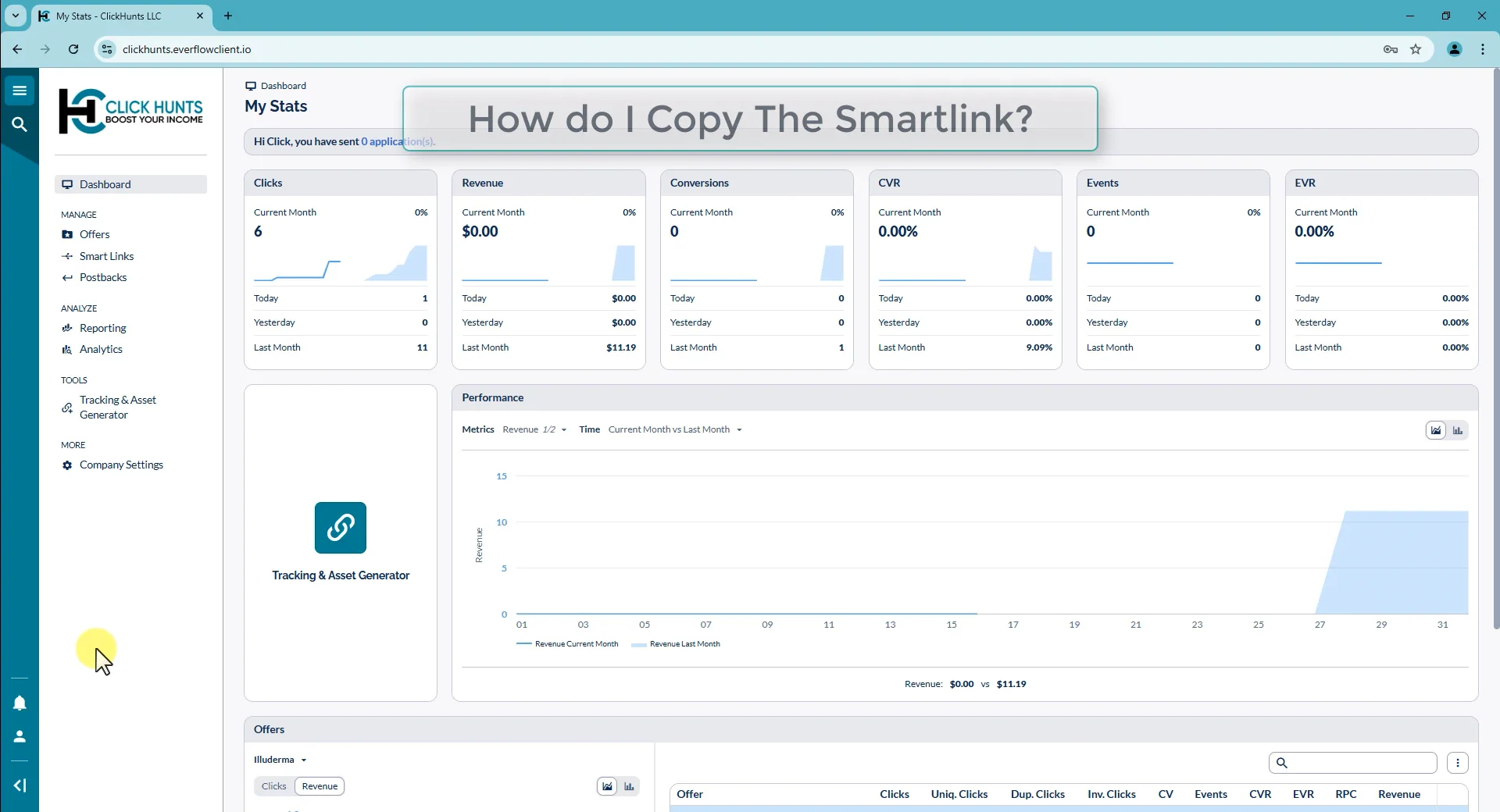
Task: Expand the Metrics Revenue dropdown
Action: [534, 429]
